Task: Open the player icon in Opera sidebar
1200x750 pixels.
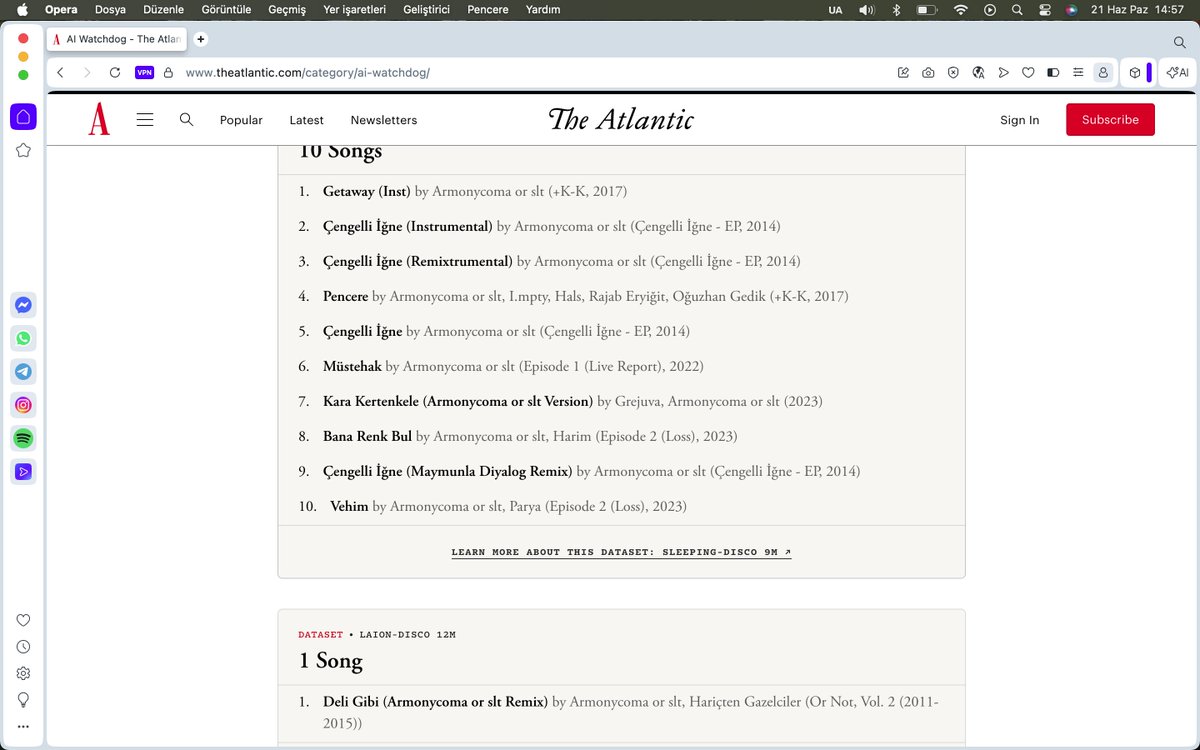Action: click(23, 471)
